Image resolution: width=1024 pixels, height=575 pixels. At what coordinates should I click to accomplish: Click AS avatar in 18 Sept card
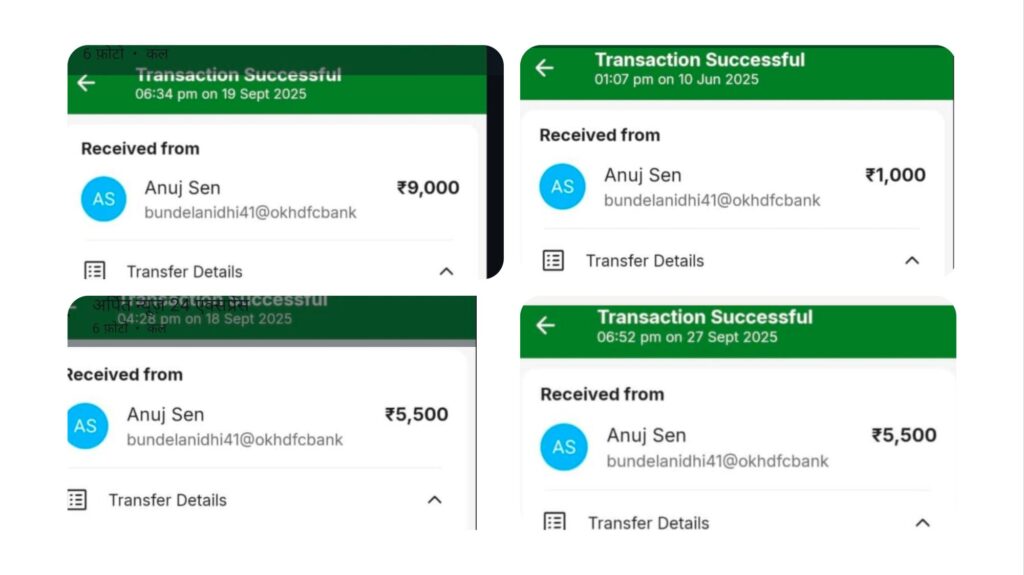(86, 426)
